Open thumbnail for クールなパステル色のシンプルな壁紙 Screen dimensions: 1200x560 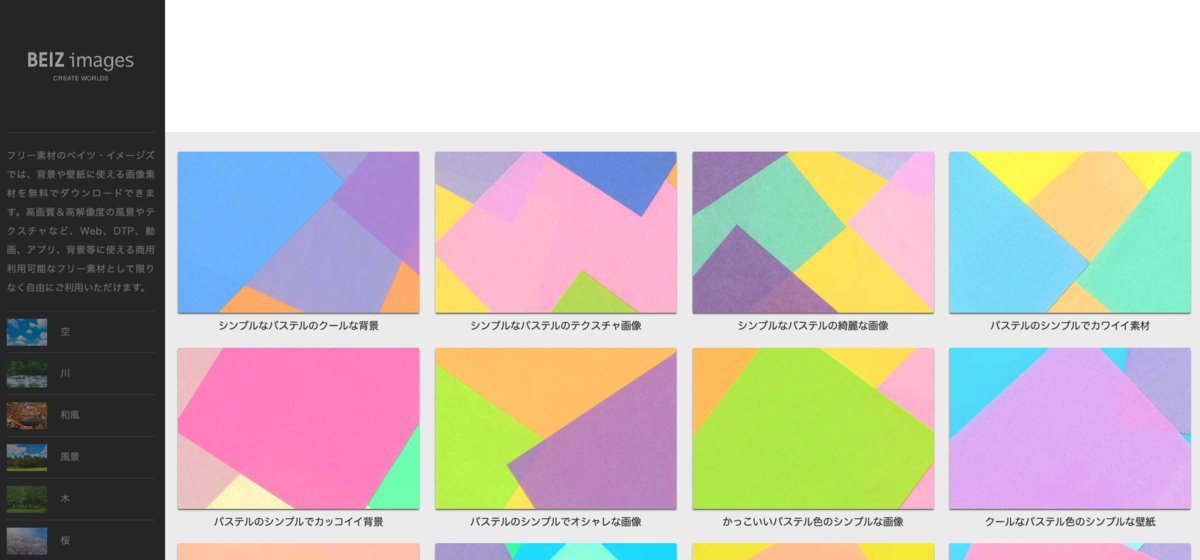(x=1070, y=429)
